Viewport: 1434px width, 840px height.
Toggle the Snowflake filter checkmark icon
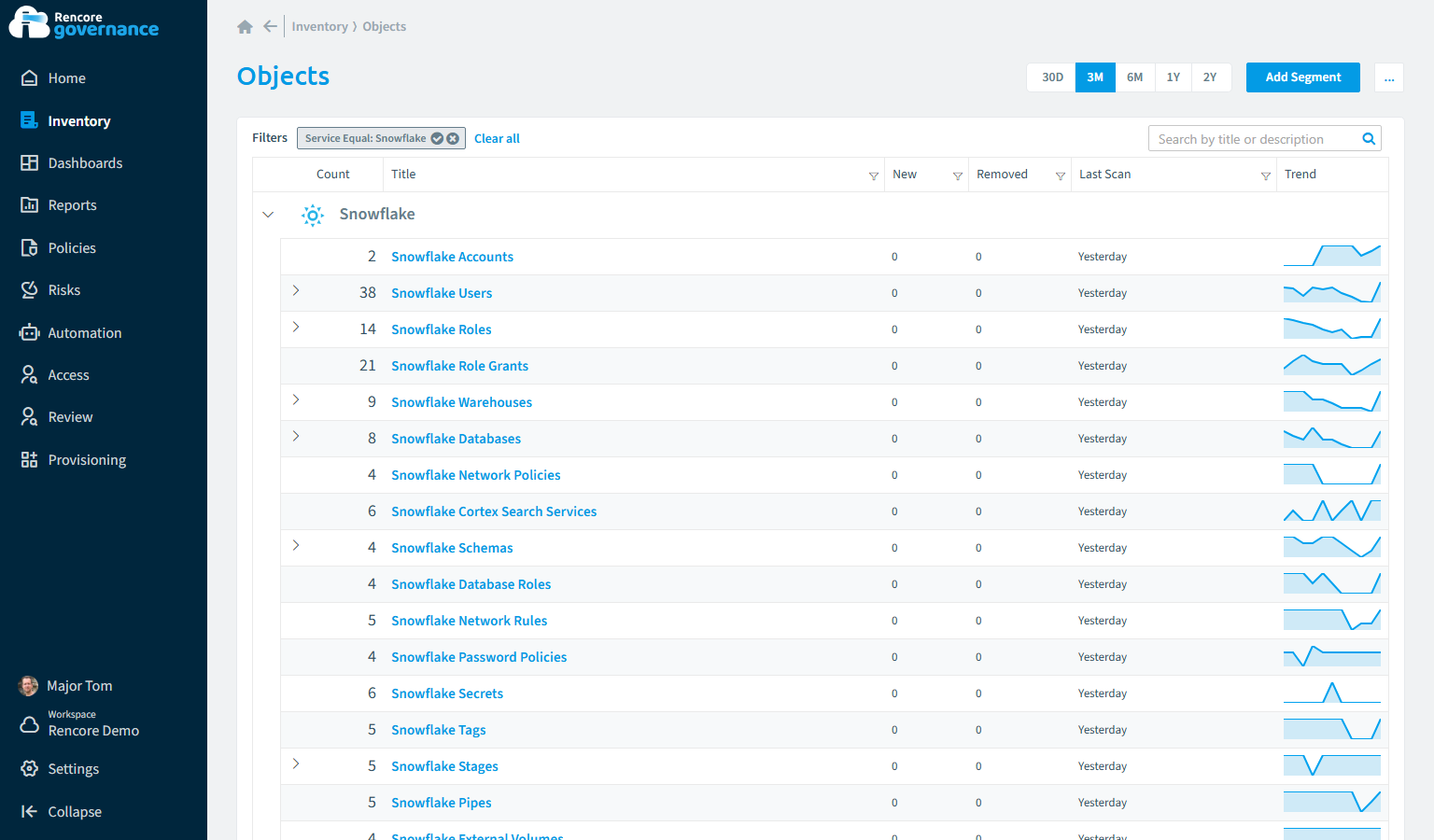pos(437,138)
